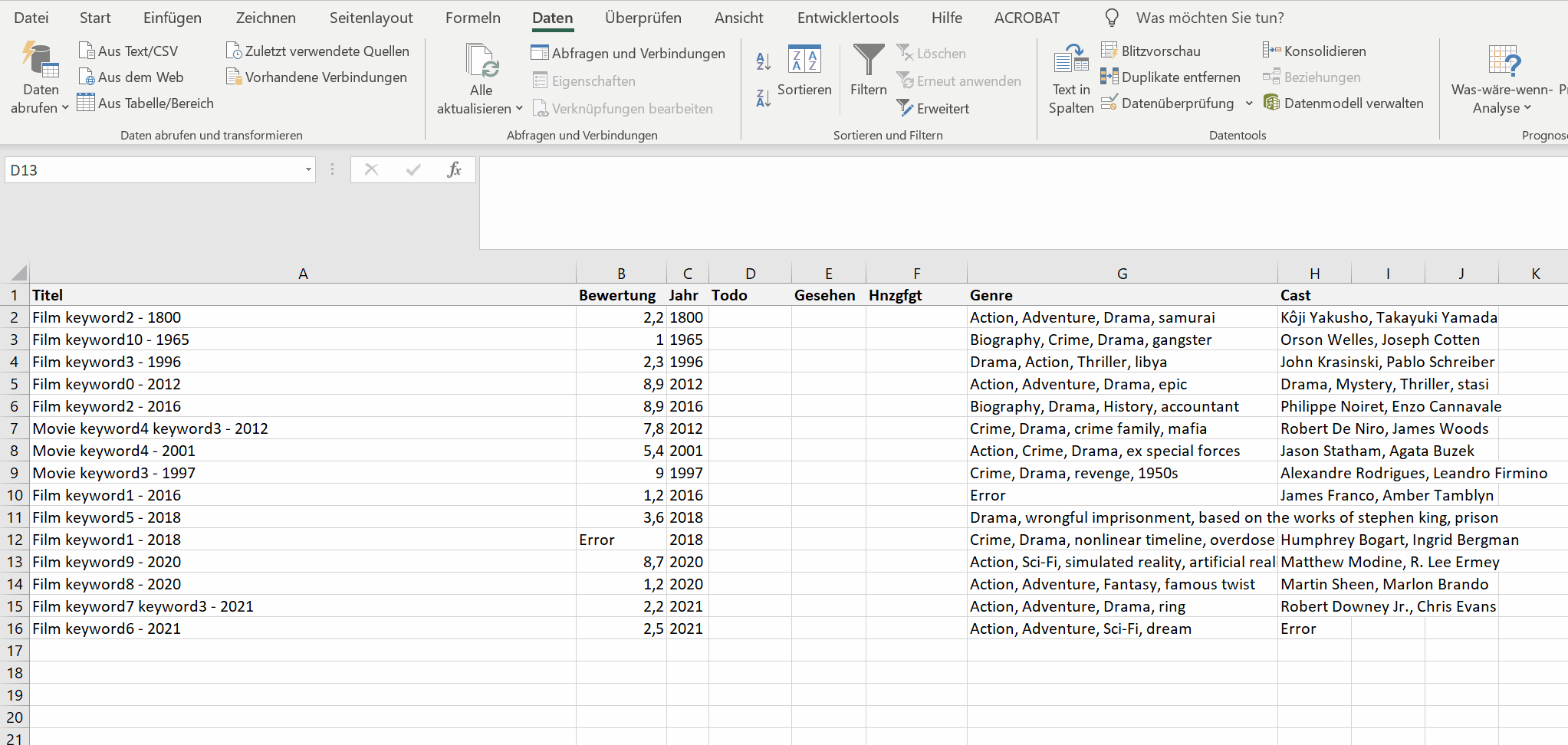Click cell Film keyword10 - 1965
Image resolution: width=1568 pixels, height=745 pixels.
pyautogui.click(x=303, y=340)
